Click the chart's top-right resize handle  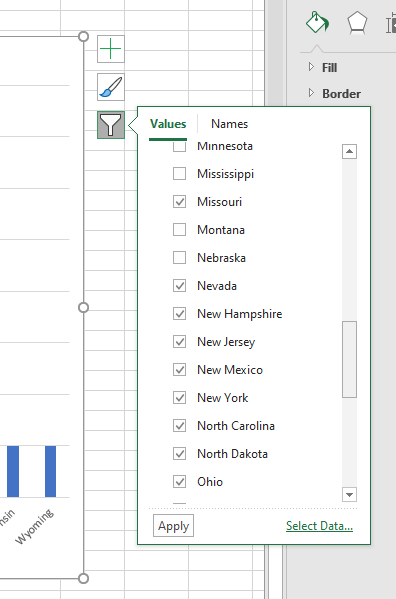tap(83, 37)
